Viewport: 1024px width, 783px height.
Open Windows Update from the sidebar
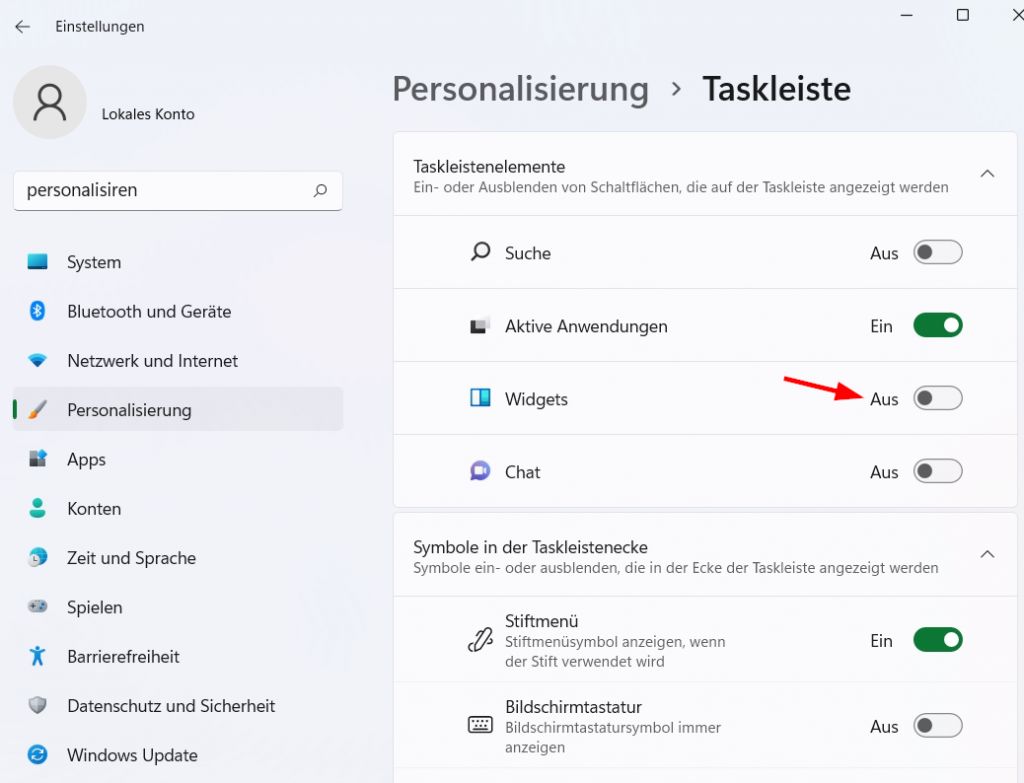[40, 755]
